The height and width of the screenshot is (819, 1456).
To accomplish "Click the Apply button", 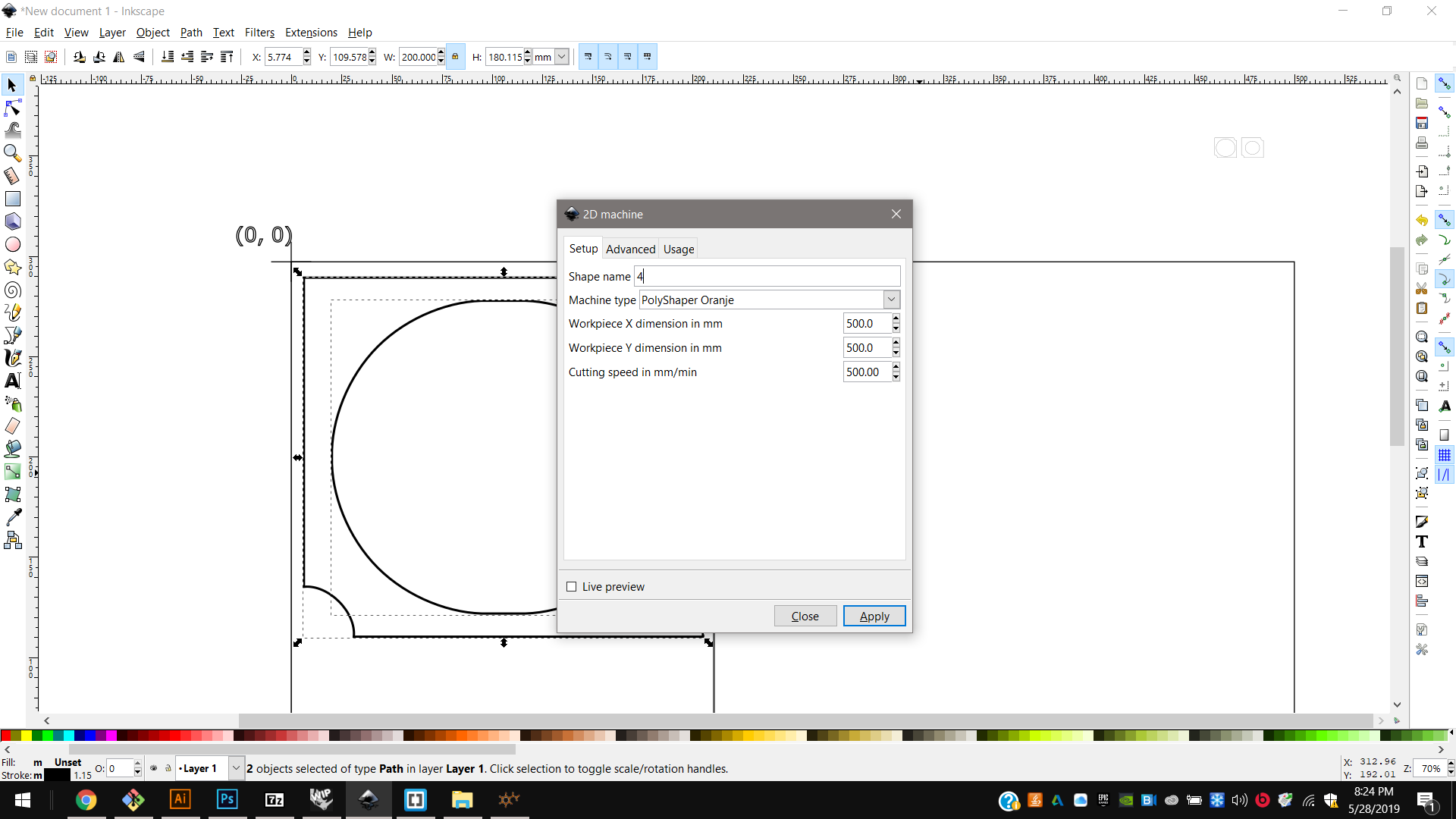I will tap(874, 615).
